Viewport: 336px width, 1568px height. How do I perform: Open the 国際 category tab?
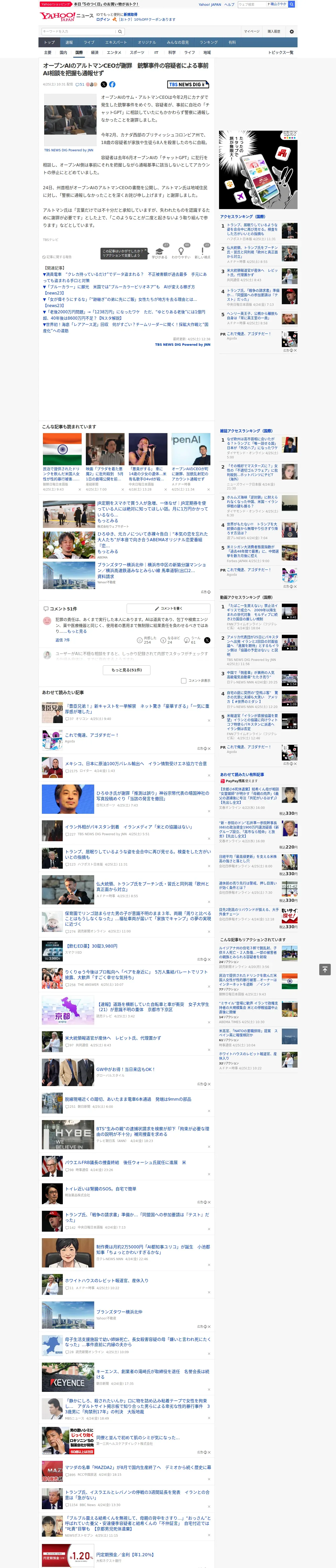(x=79, y=52)
